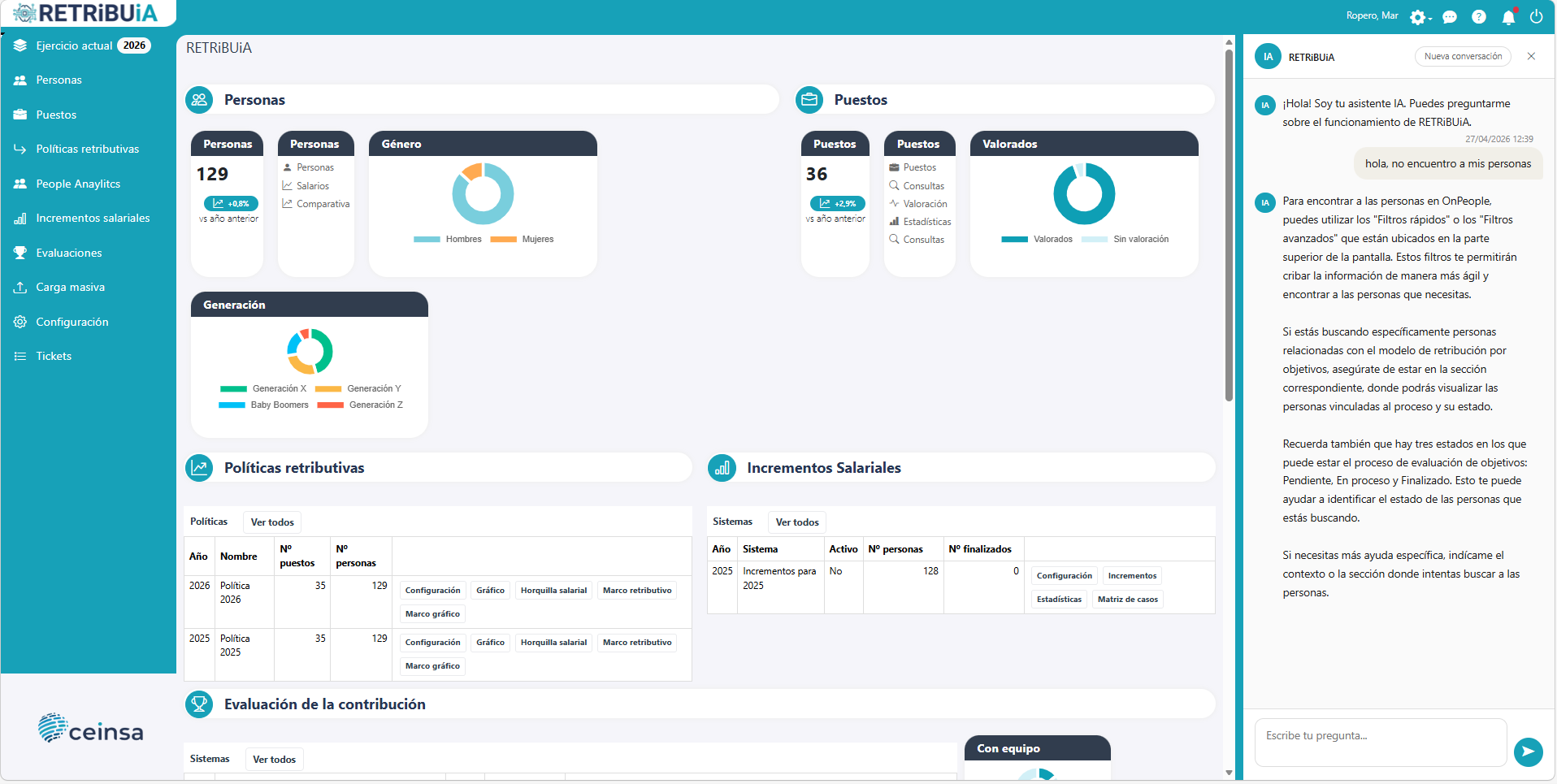Image resolution: width=1557 pixels, height=784 pixels.
Task: Toggle Valorados legend swatch
Action: click(x=1014, y=240)
